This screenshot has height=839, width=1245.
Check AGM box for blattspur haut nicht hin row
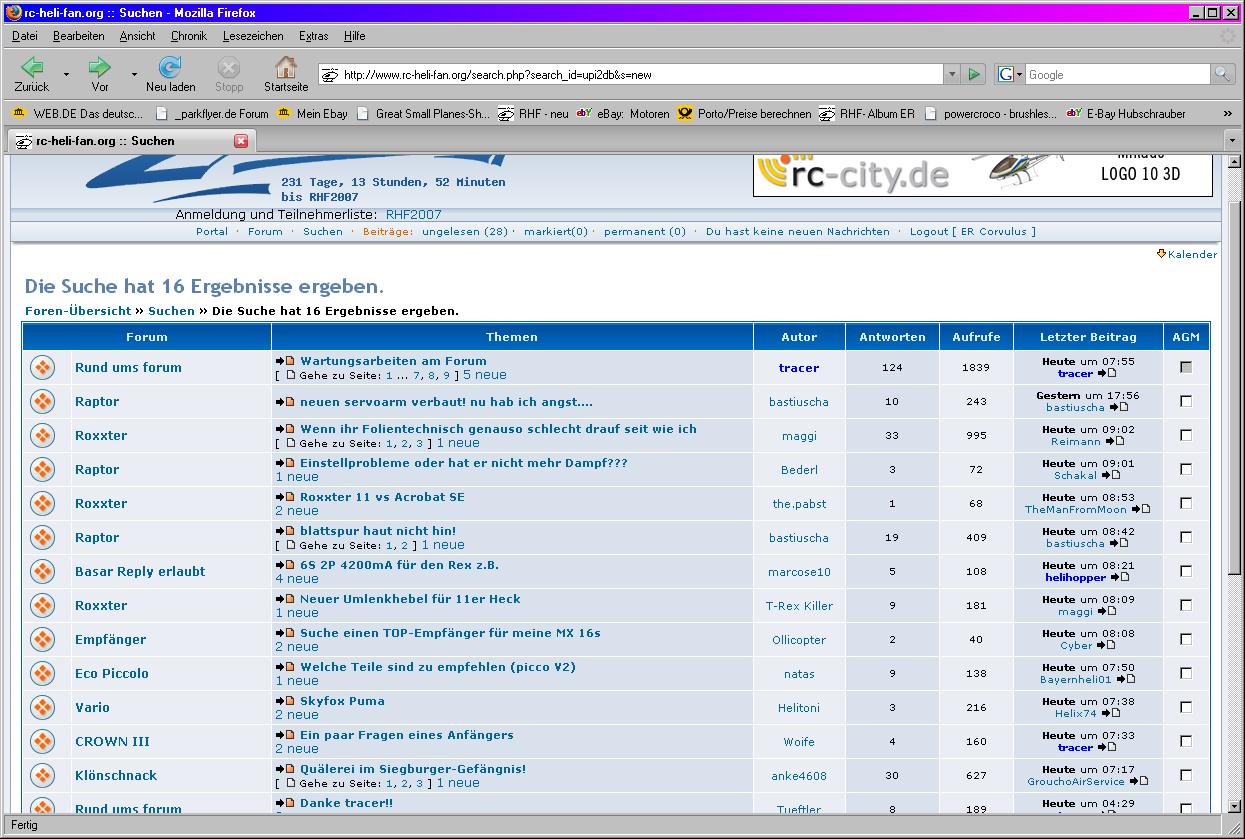coord(1186,537)
